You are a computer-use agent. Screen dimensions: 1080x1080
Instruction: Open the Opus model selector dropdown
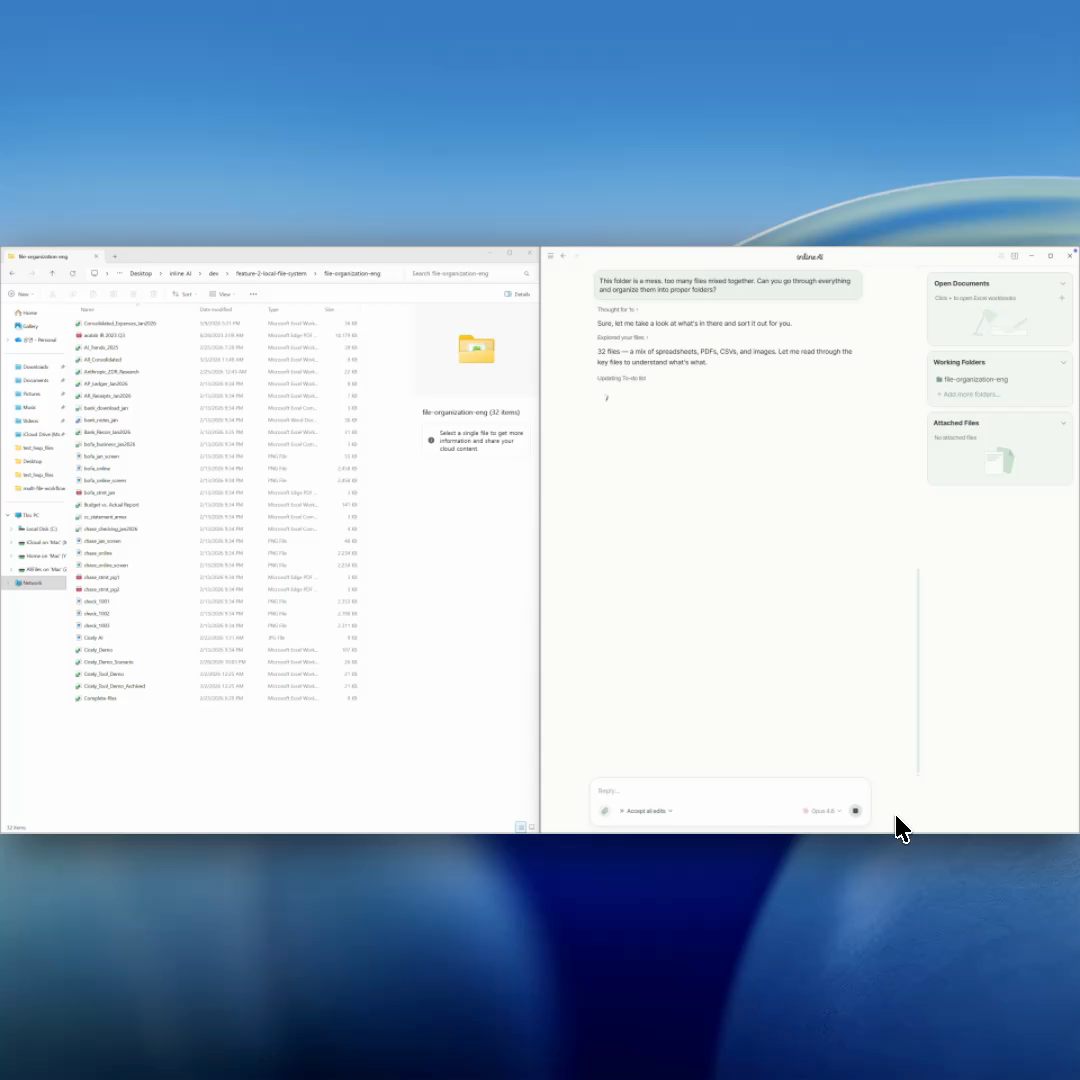pos(822,811)
